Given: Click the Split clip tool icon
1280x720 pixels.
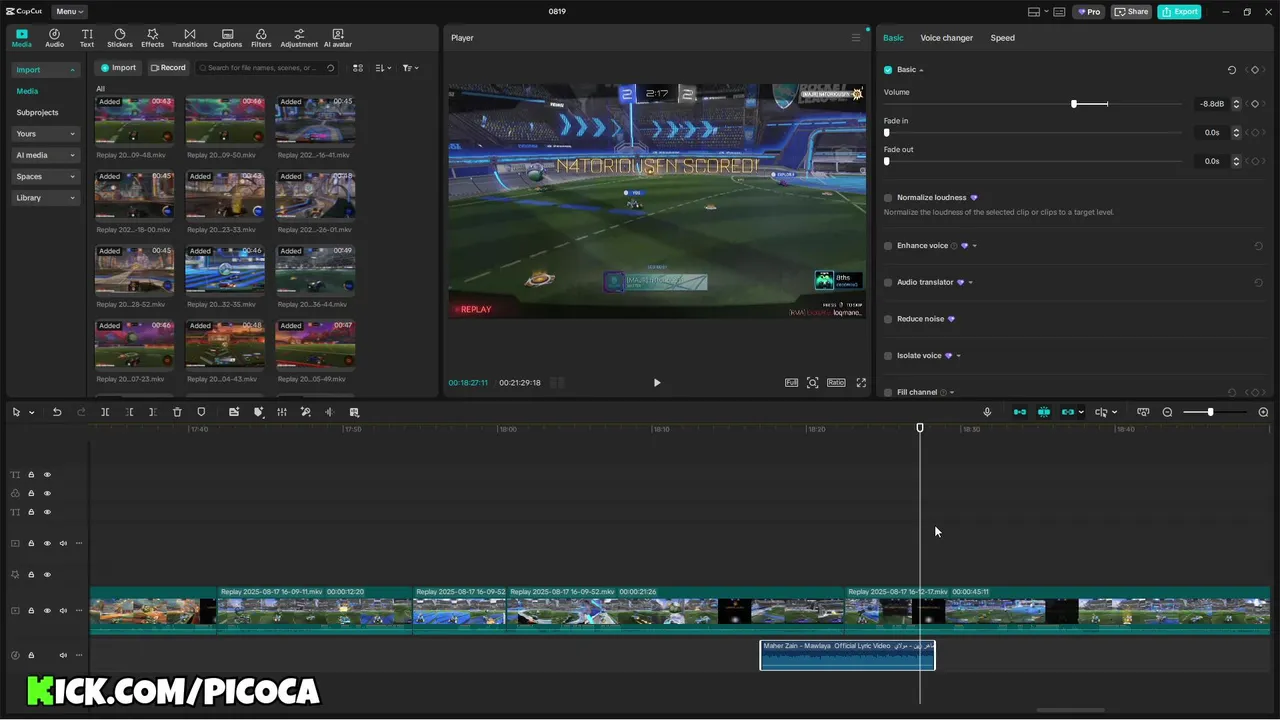Looking at the screenshot, I should 105,412.
